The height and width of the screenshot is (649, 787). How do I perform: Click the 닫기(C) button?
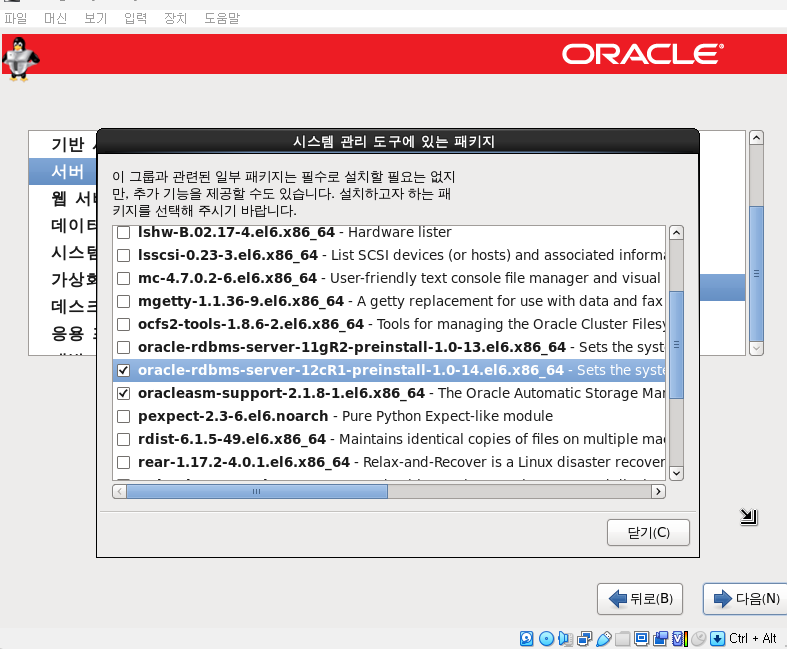coord(648,533)
